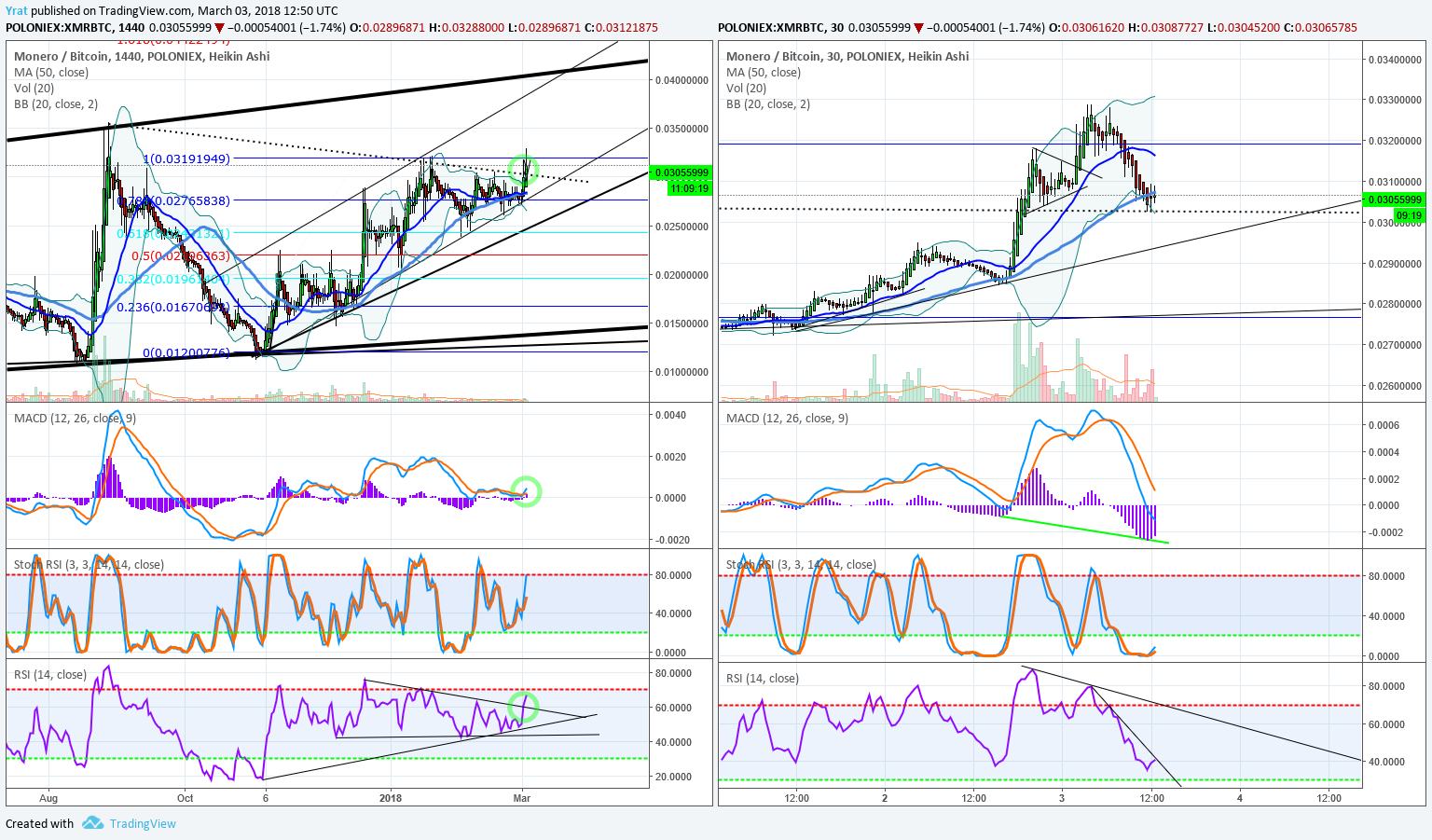This screenshot has height=840, width=1432.
Task: Click the 2018 label on the time axis
Action: 390,797
